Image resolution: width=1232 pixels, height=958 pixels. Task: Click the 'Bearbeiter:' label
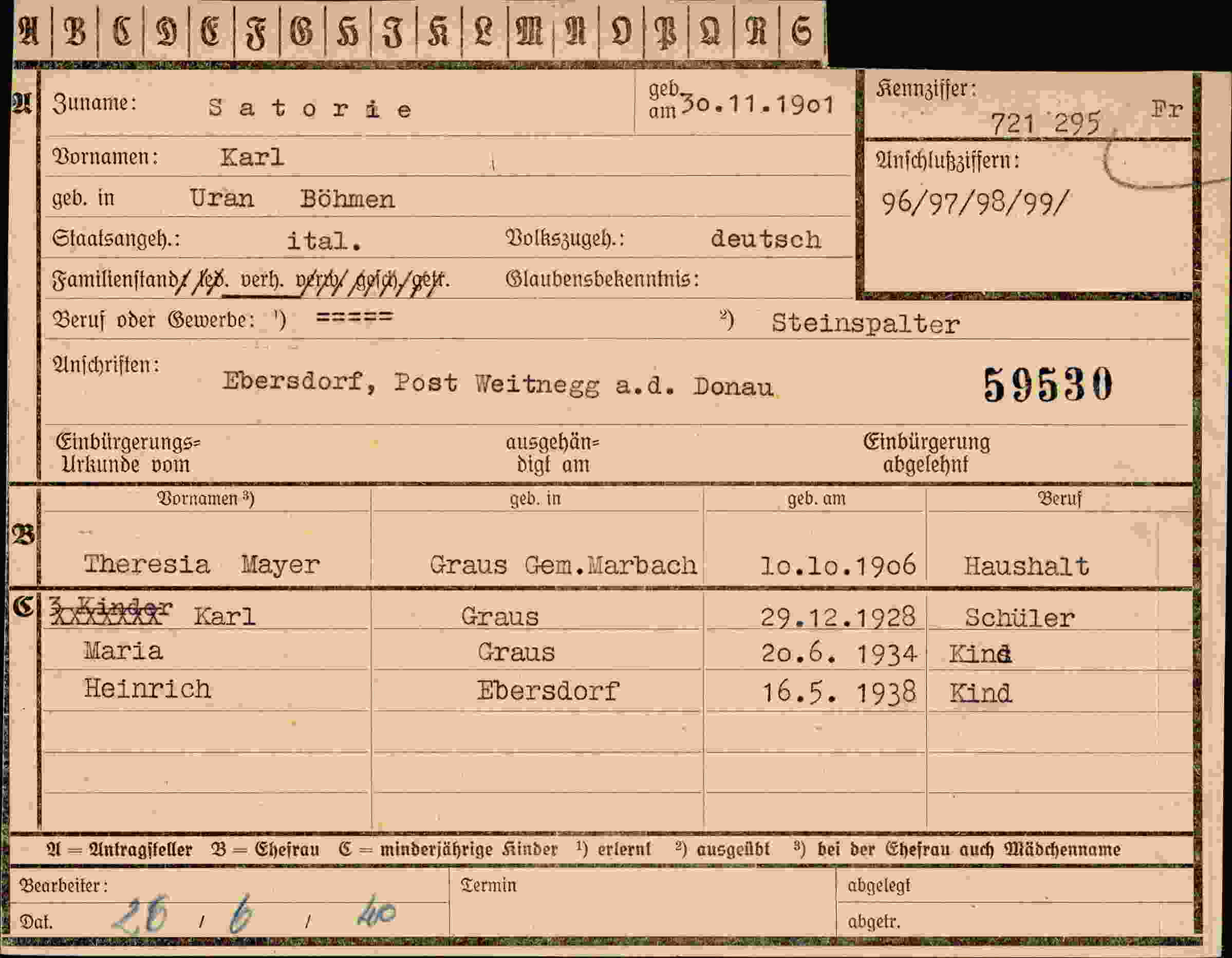(63, 886)
